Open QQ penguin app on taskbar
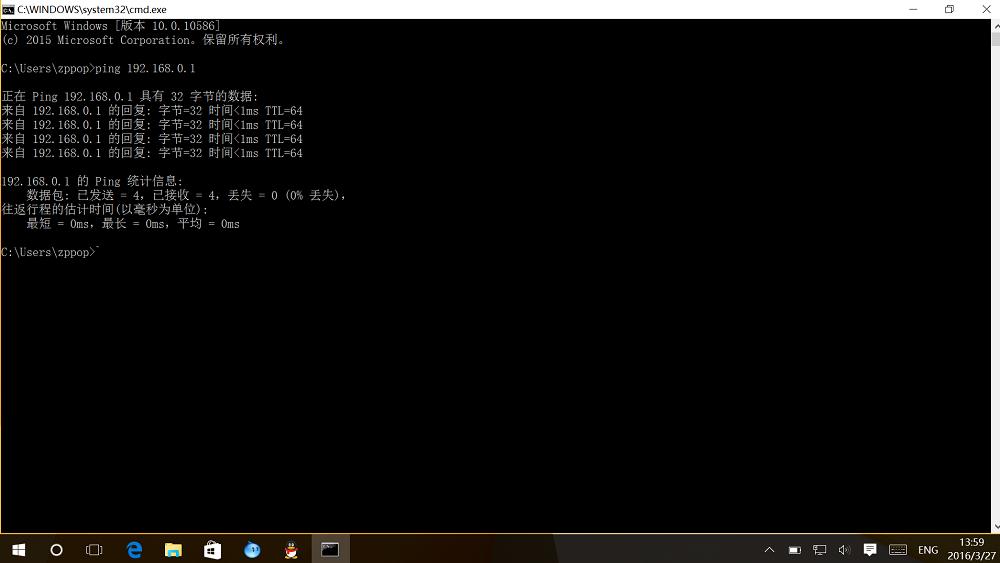 tap(291, 550)
